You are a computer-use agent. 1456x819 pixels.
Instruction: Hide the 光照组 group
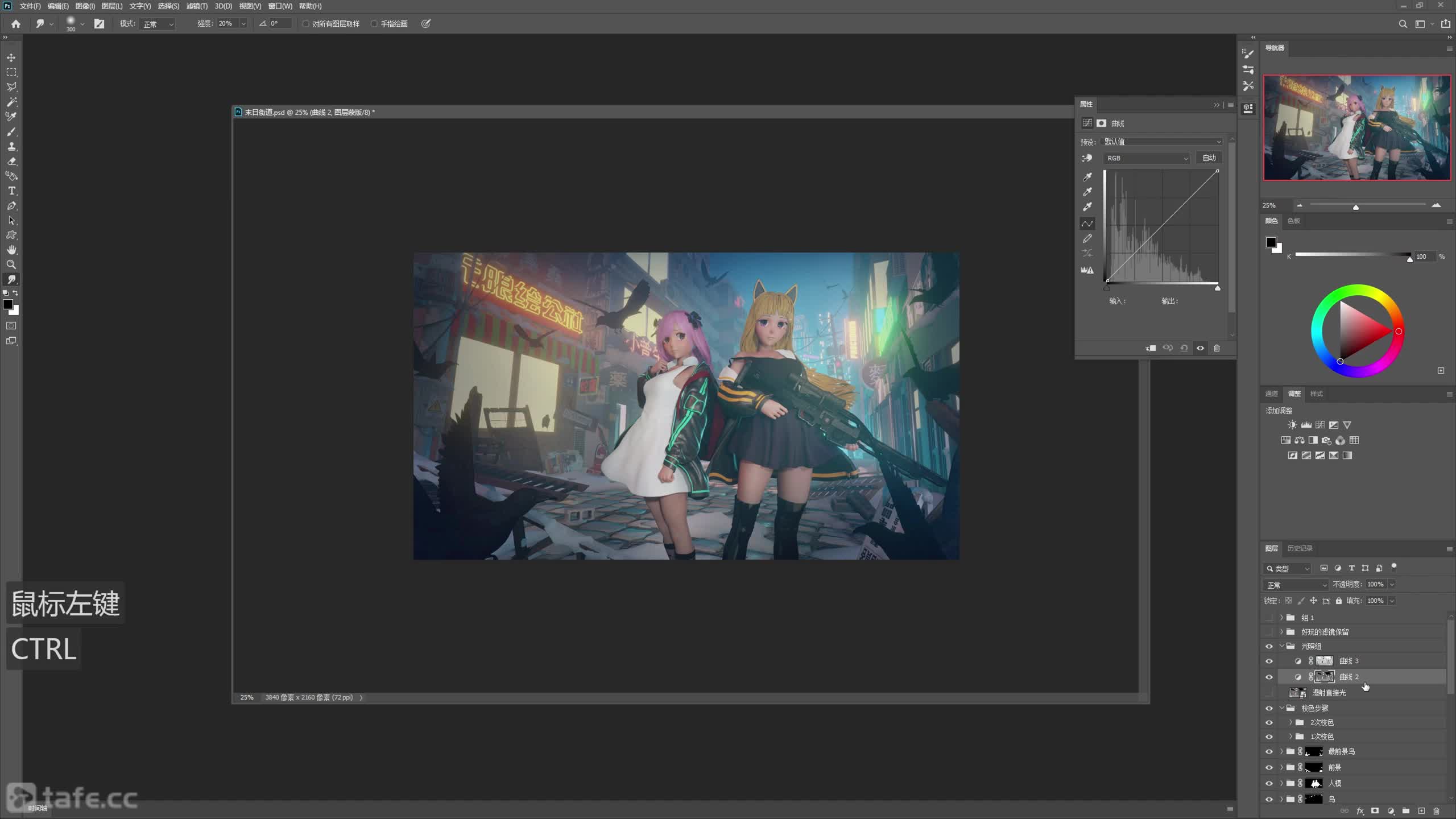pos(1269,646)
